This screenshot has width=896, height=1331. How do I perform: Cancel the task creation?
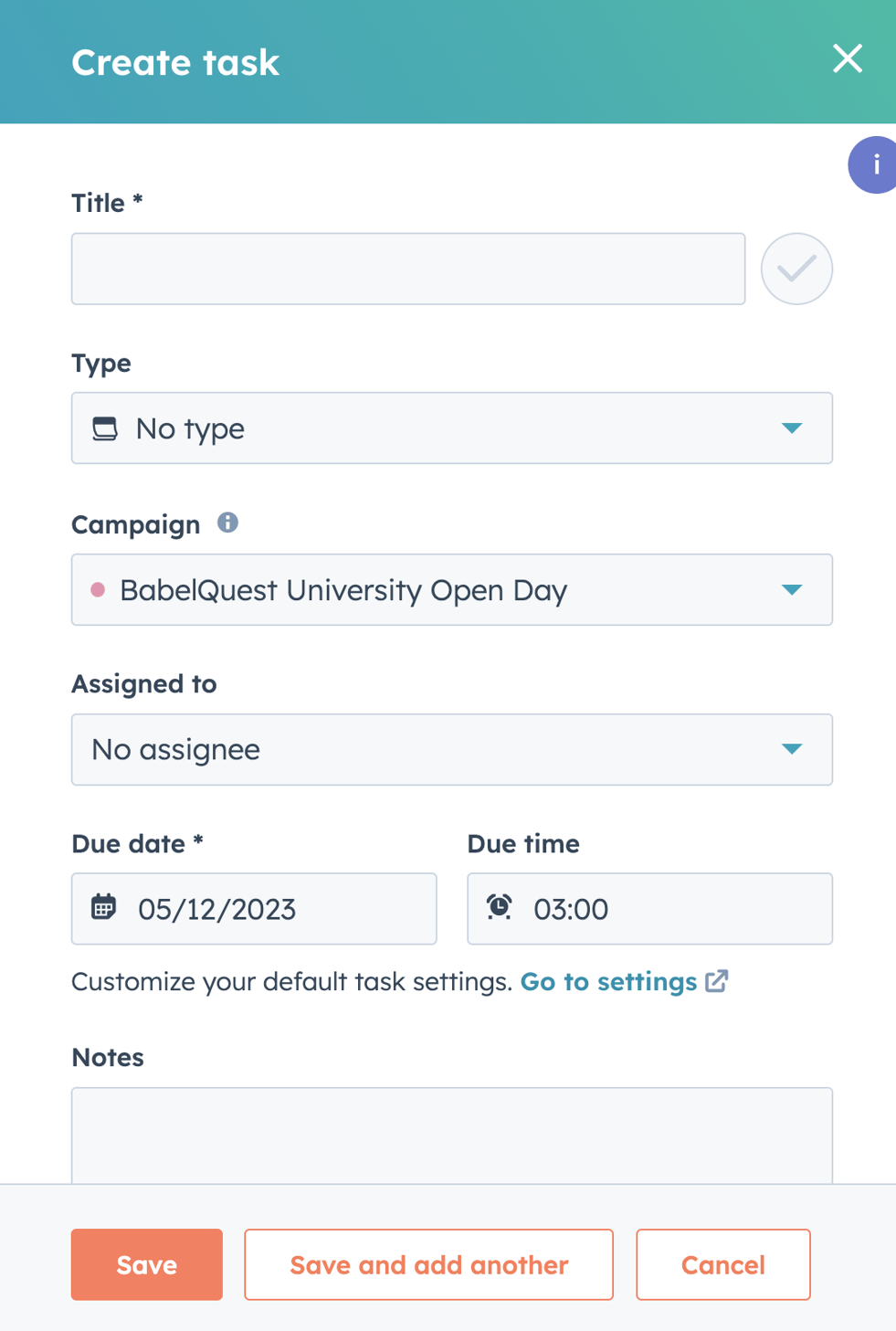(722, 1264)
